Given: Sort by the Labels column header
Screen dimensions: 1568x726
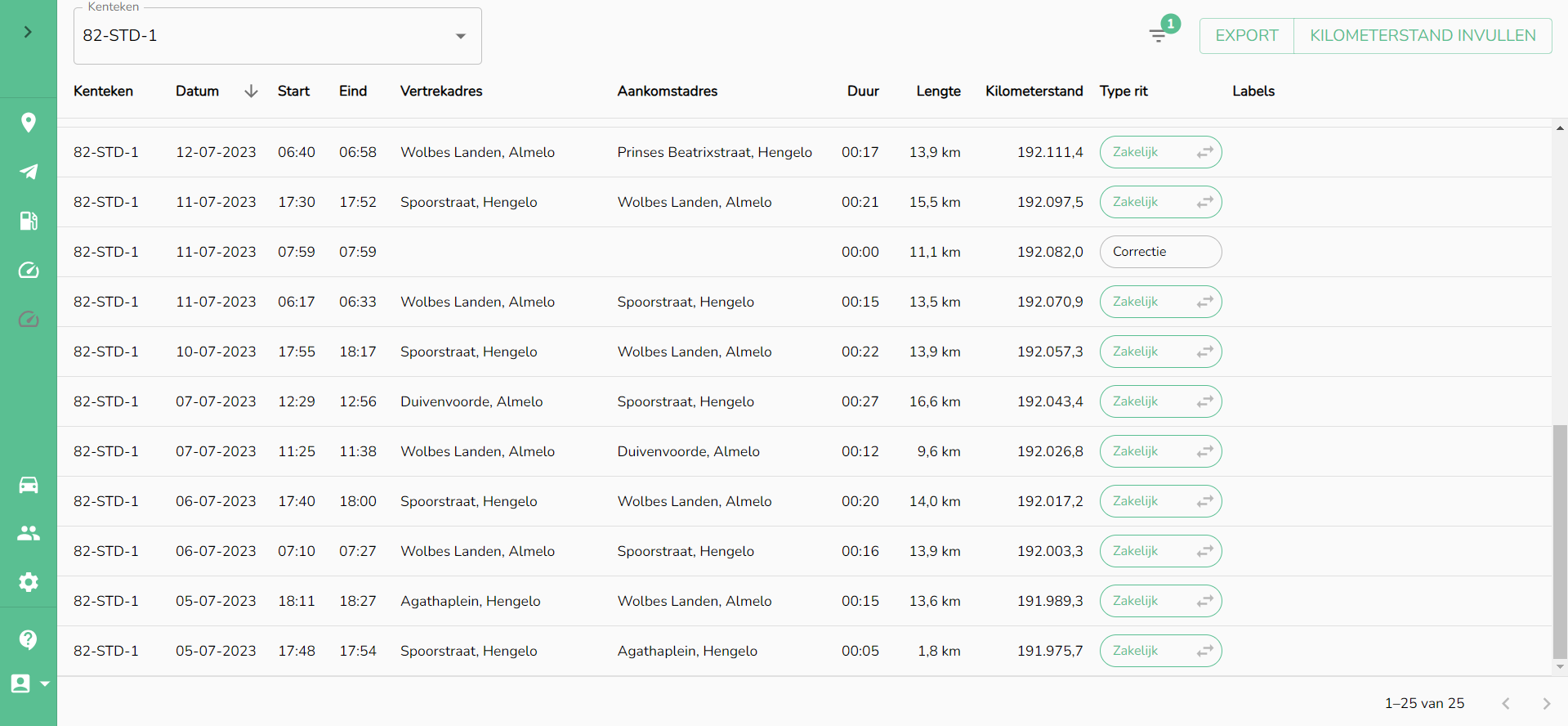Looking at the screenshot, I should (x=1253, y=91).
